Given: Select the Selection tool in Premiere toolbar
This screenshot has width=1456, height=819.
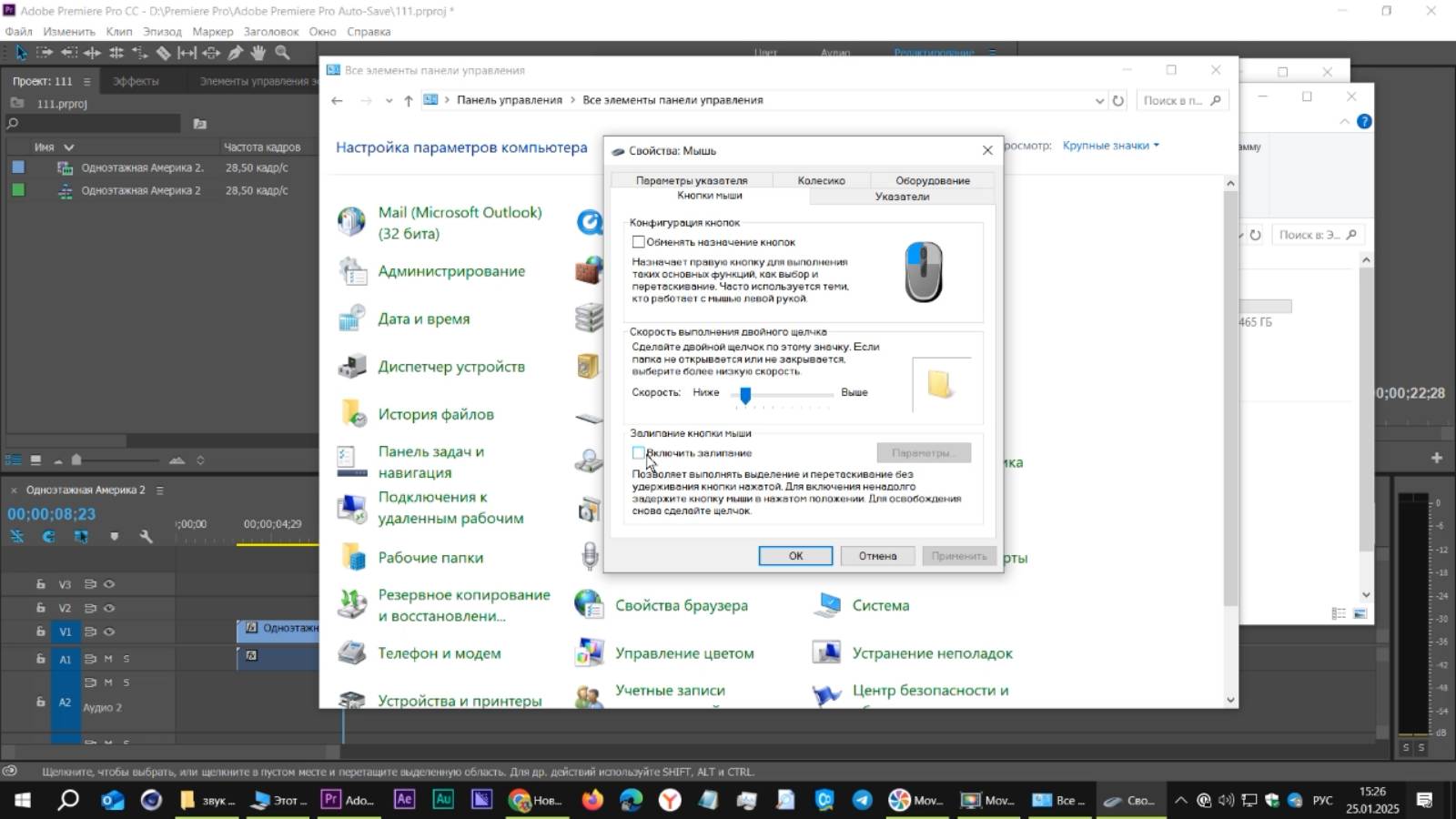Looking at the screenshot, I should pyautogui.click(x=21, y=53).
